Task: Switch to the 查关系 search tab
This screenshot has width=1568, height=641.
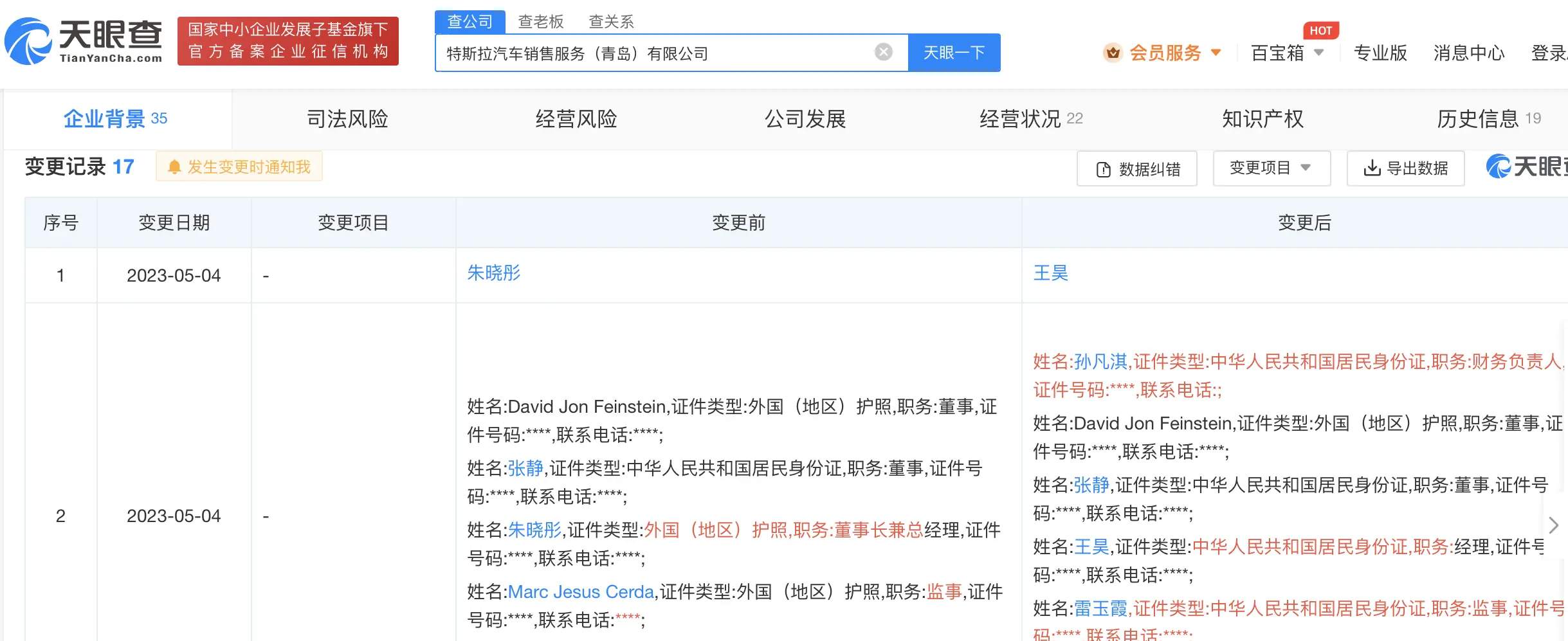Action: pyautogui.click(x=611, y=22)
